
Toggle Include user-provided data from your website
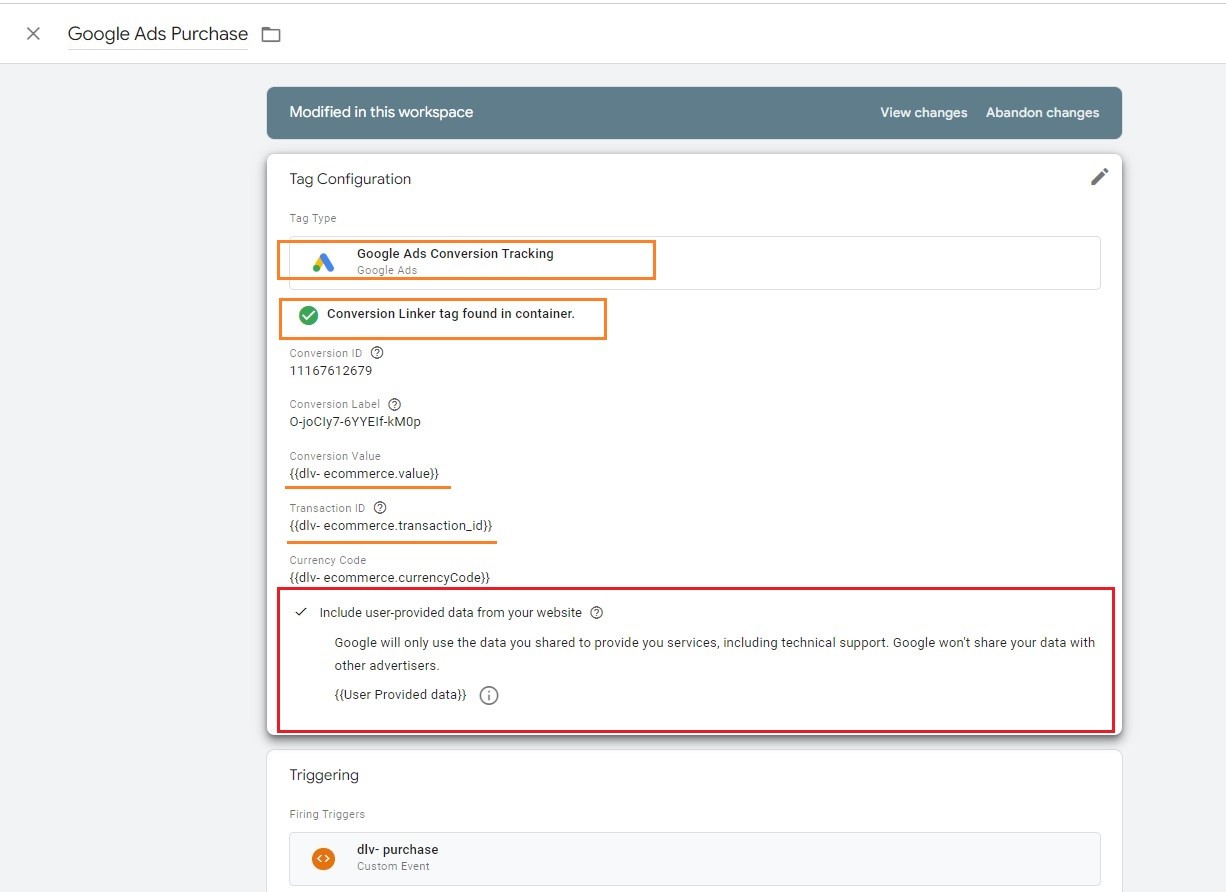pyautogui.click(x=300, y=612)
